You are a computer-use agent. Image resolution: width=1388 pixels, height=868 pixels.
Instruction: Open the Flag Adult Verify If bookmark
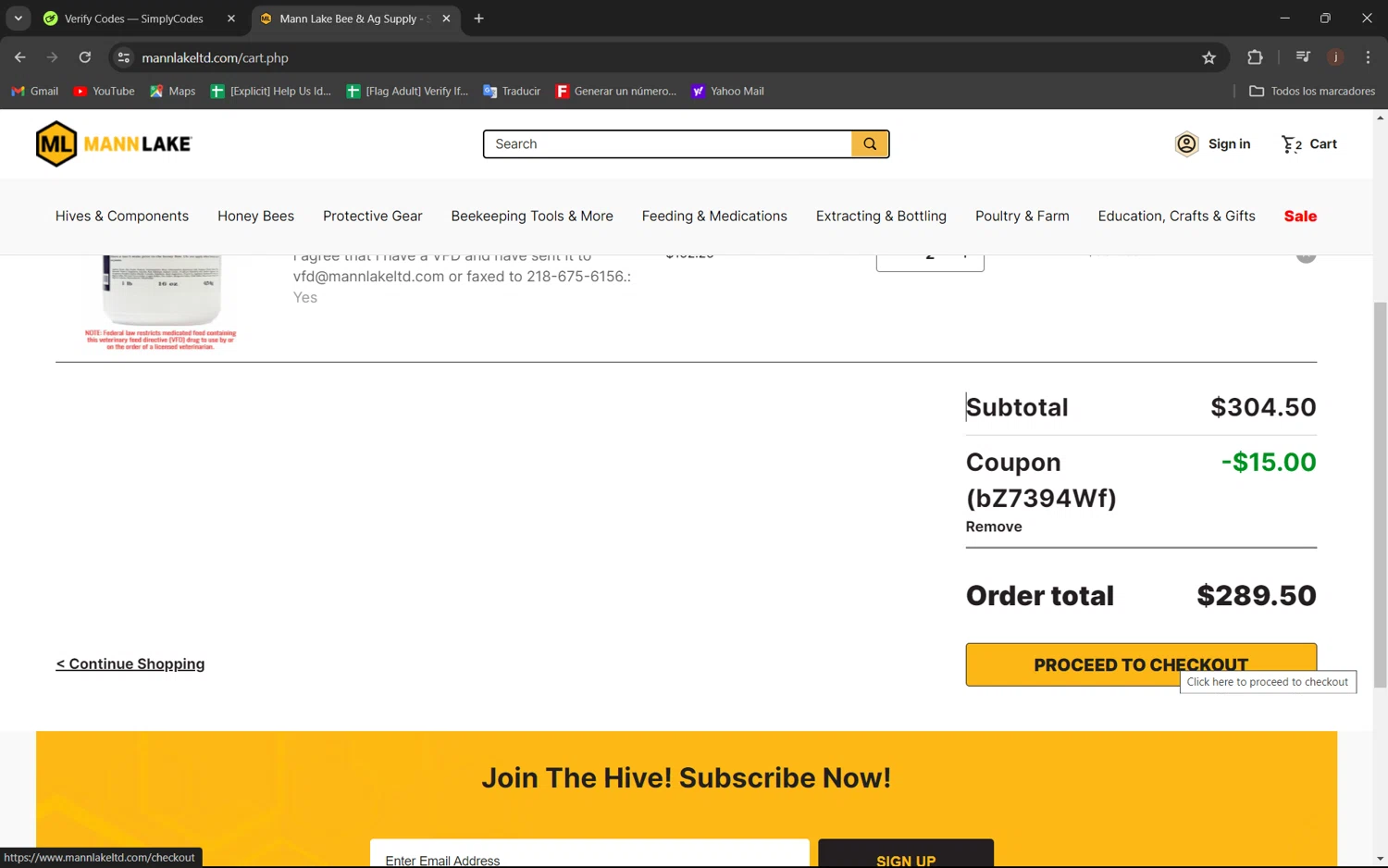407,91
